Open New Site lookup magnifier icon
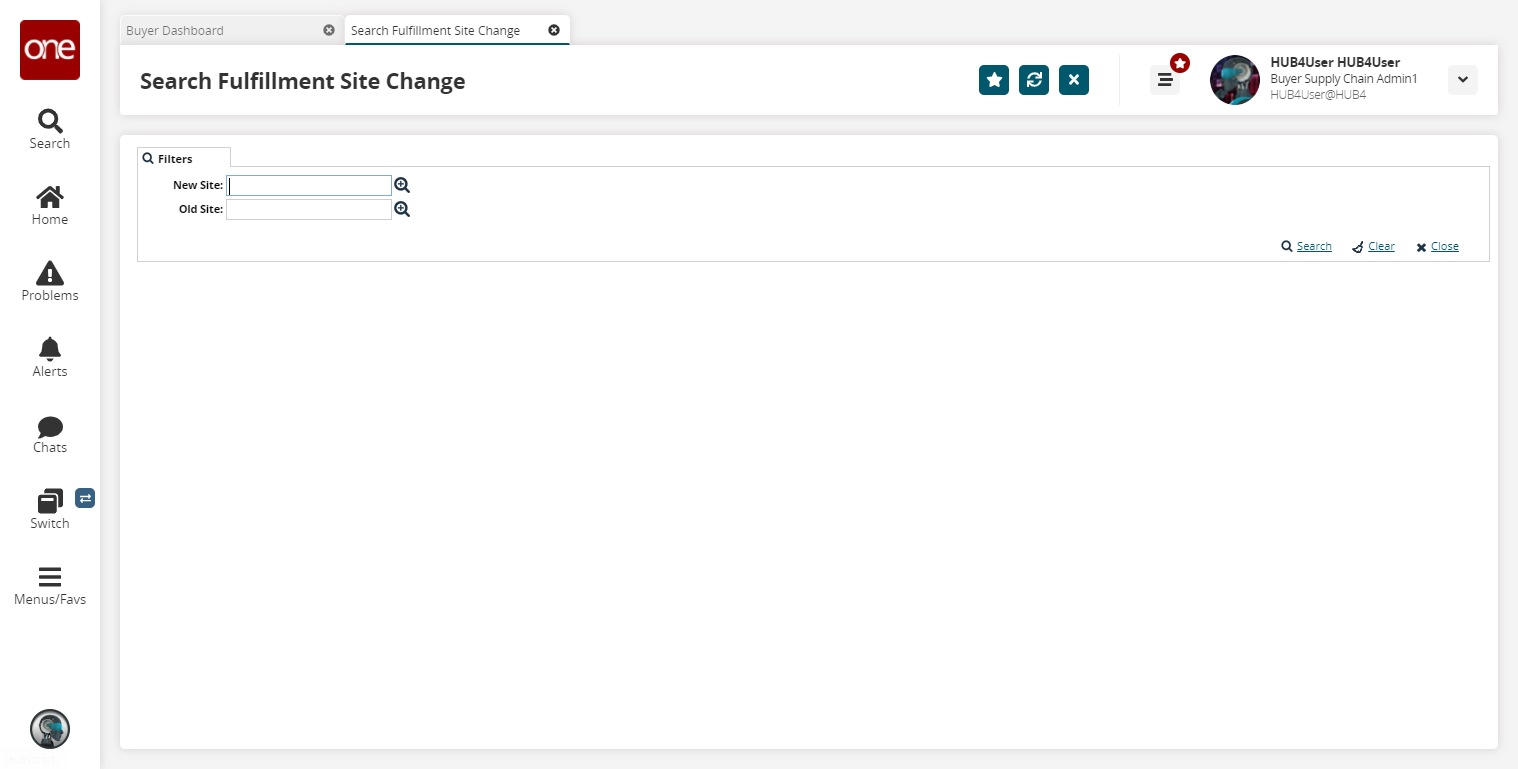The width and height of the screenshot is (1518, 769). pos(402,185)
